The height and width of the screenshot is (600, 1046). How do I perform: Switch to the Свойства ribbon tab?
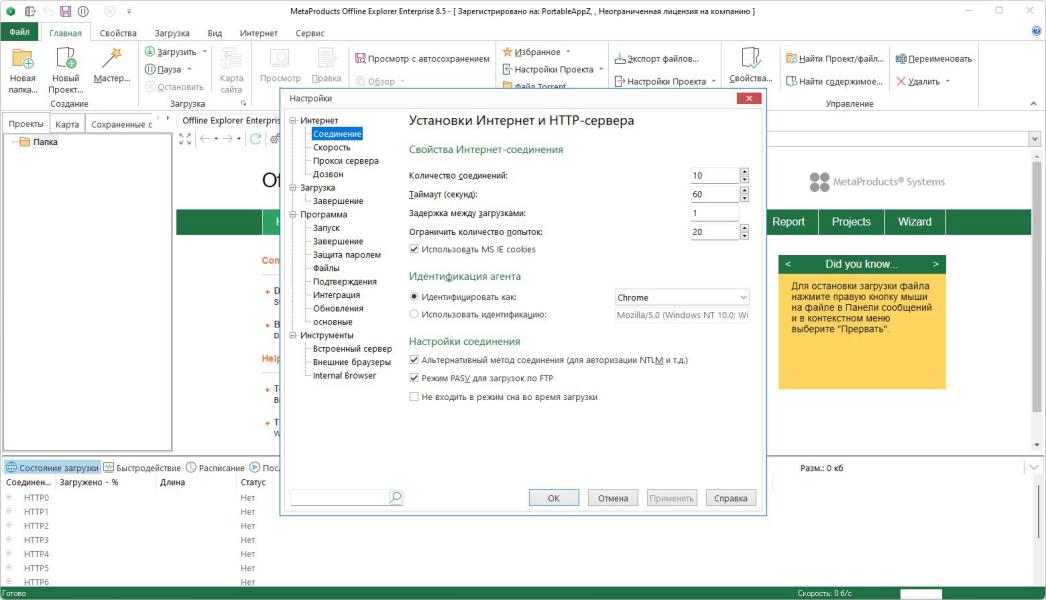click(118, 33)
